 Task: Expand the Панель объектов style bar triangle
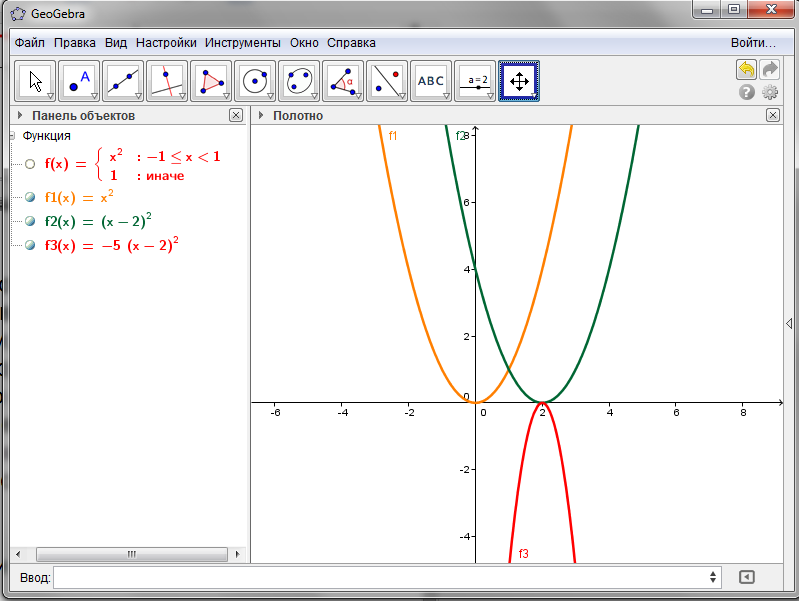pyautogui.click(x=20, y=115)
